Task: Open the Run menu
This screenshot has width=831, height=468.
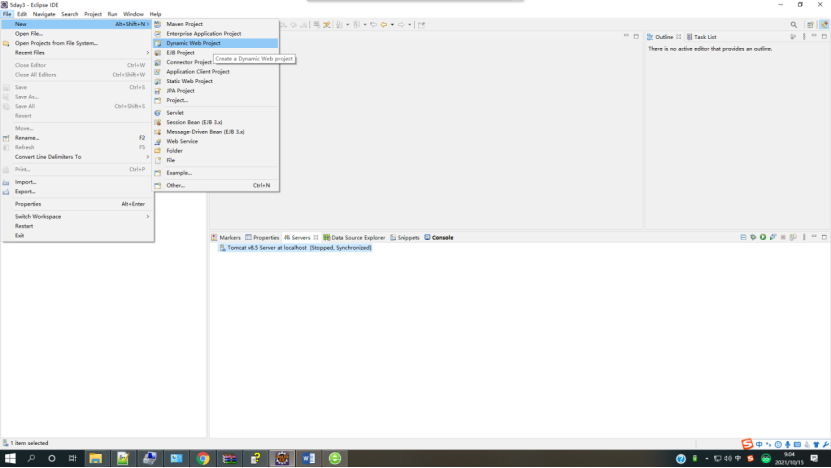Action: [112, 14]
